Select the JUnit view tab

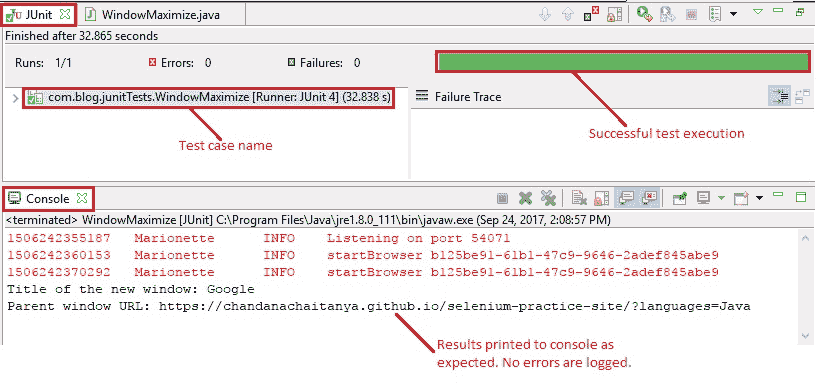tap(38, 15)
